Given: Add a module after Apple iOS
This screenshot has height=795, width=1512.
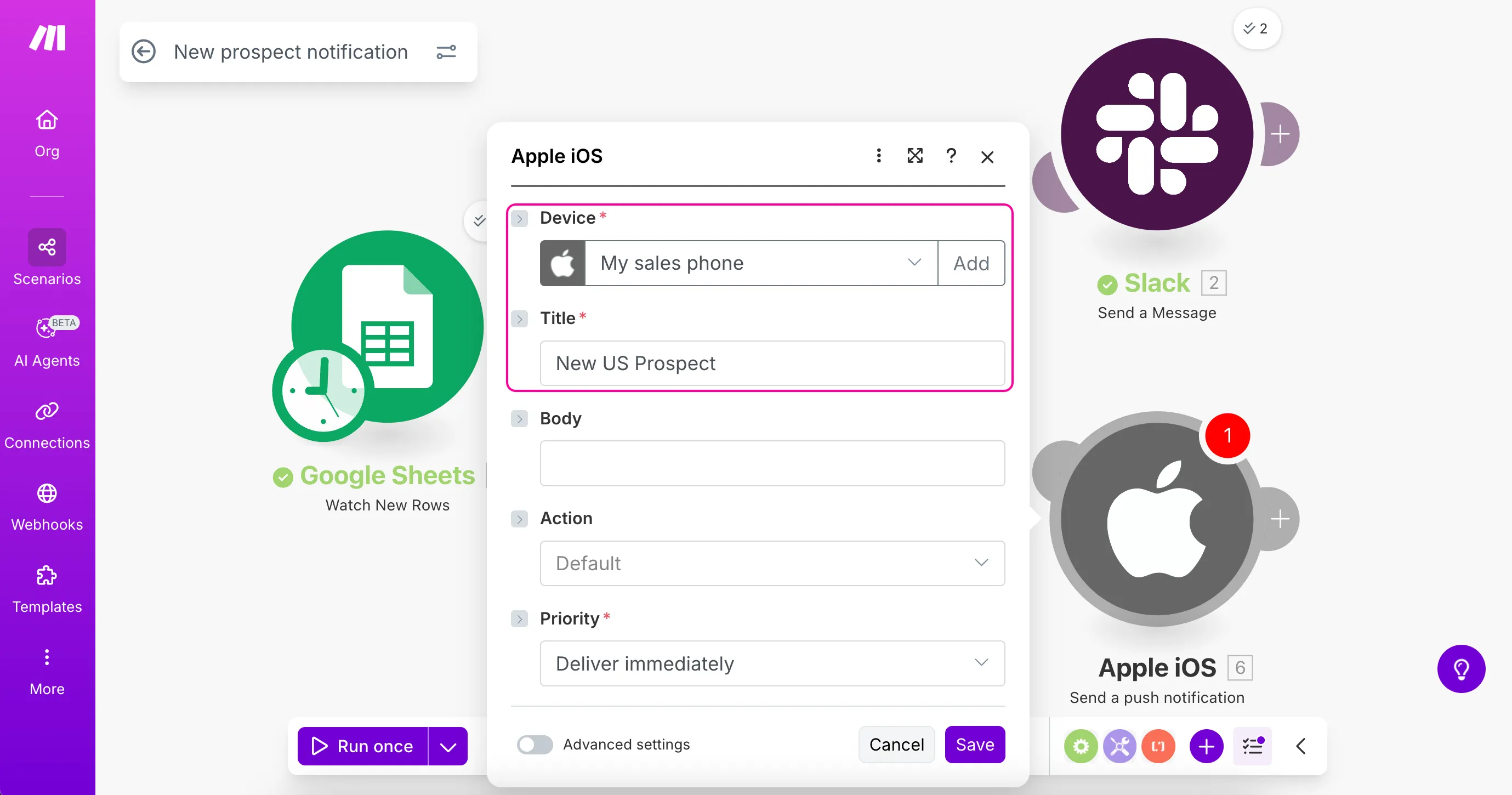Looking at the screenshot, I should pos(1280,519).
